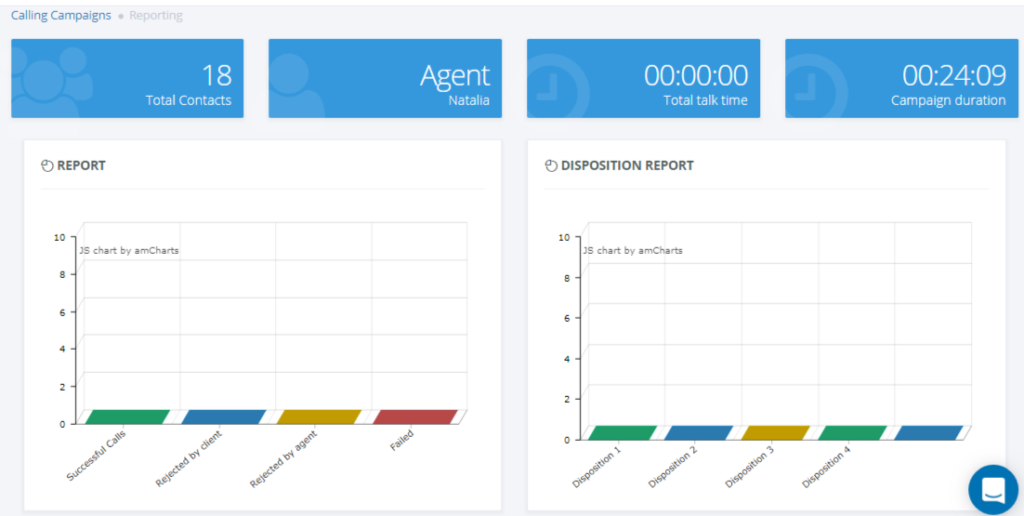
Task: Click the green Successful Calls bar
Action: (127, 417)
